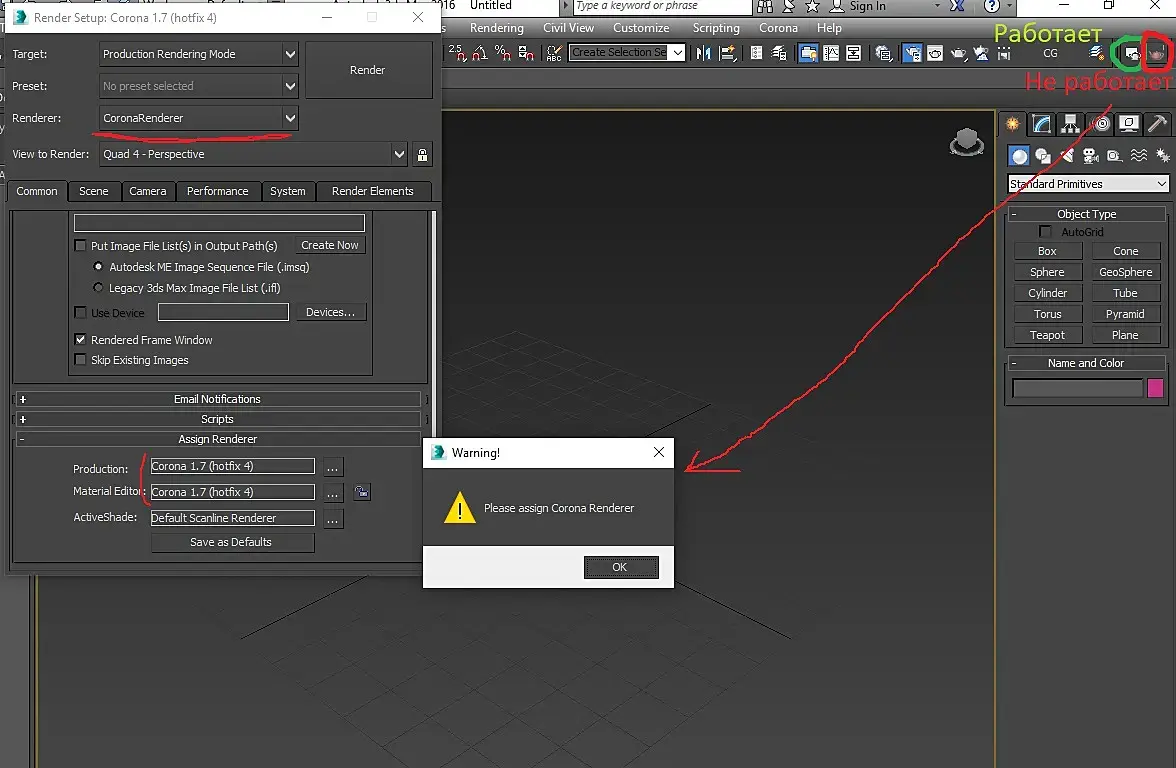The height and width of the screenshot is (768, 1176).
Task: Open the Create panel tab (sun icon)
Action: [1012, 124]
